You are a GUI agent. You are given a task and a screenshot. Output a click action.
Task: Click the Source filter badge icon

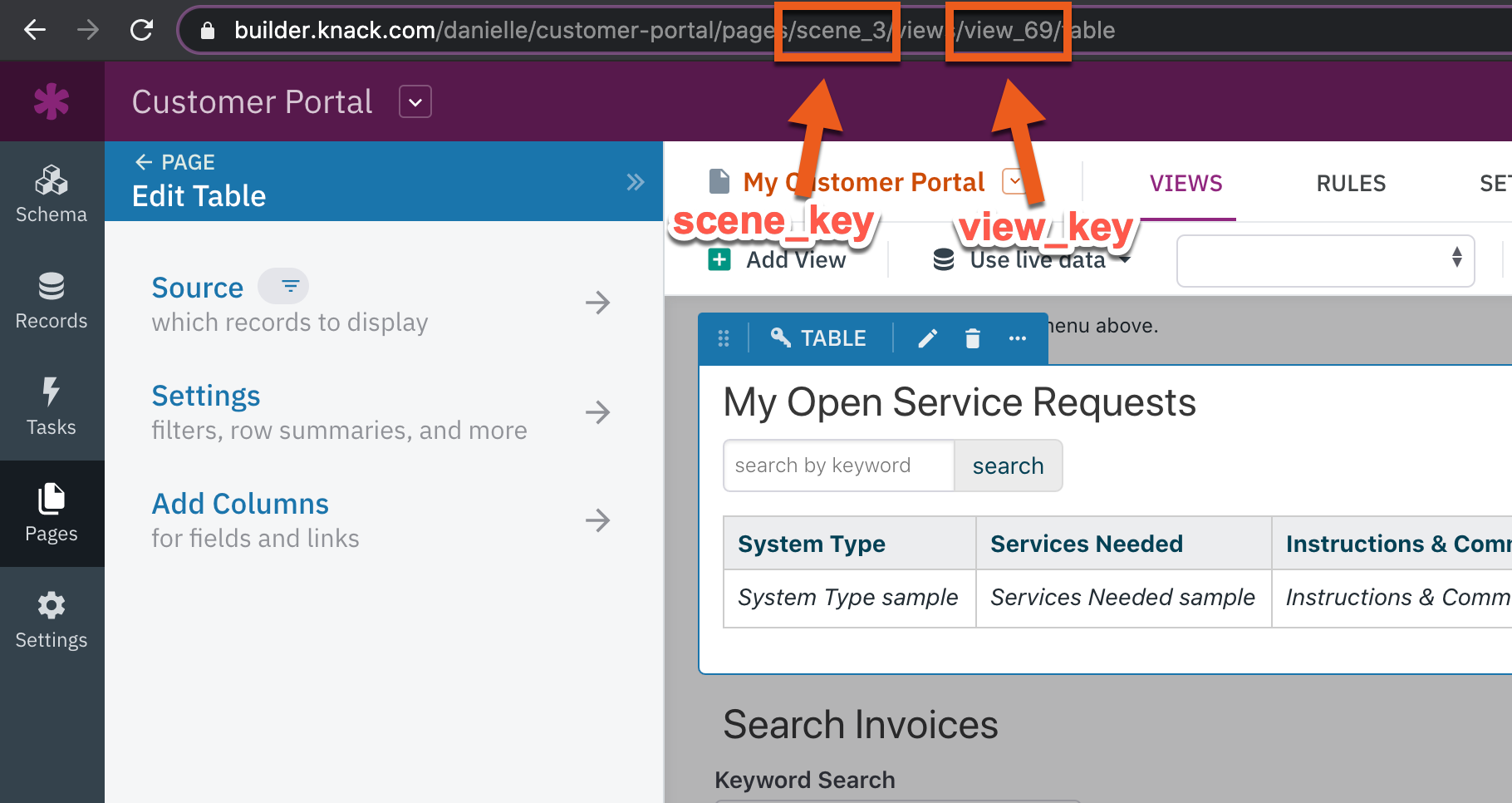283,286
